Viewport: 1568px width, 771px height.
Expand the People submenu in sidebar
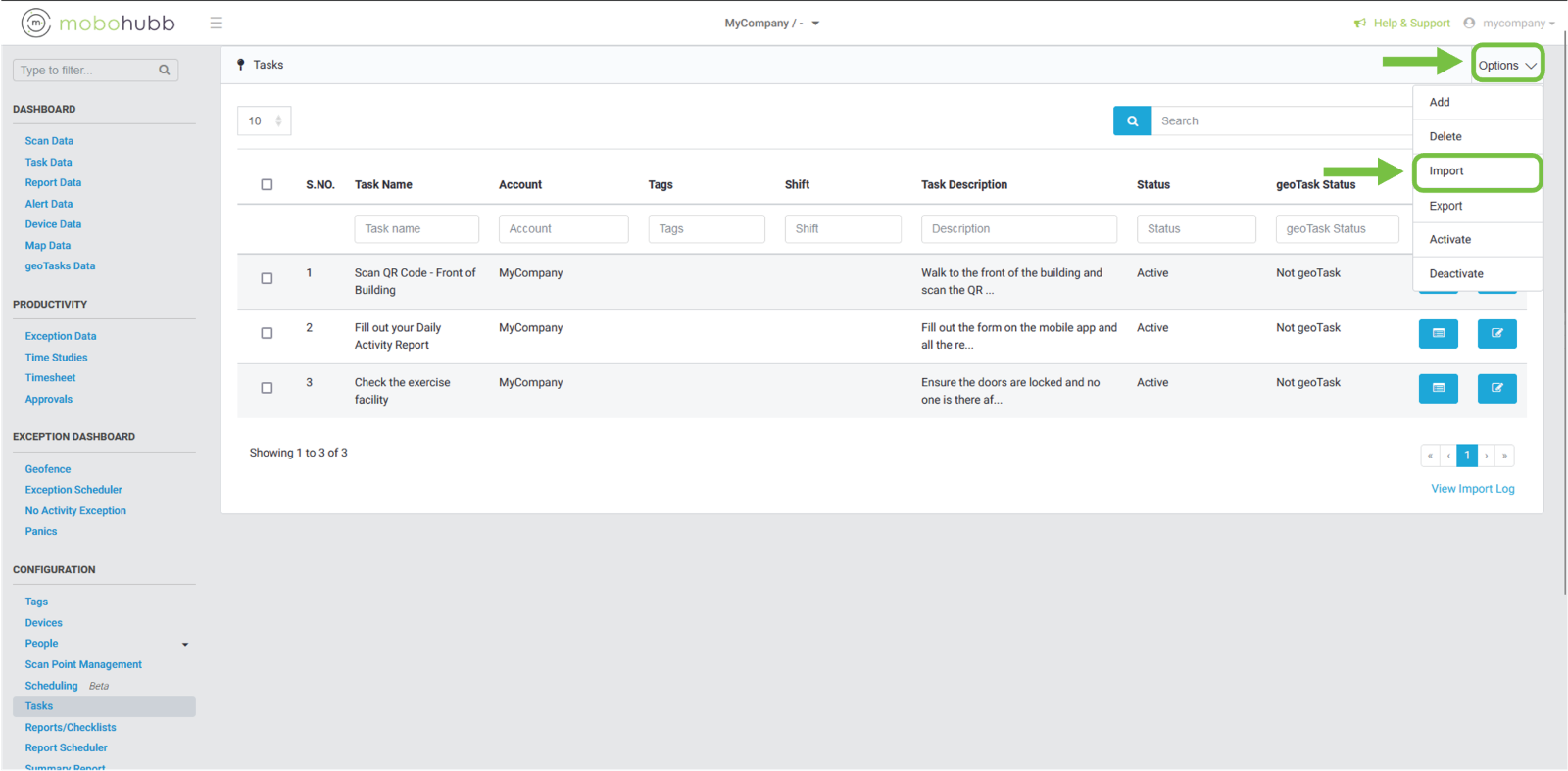point(184,645)
